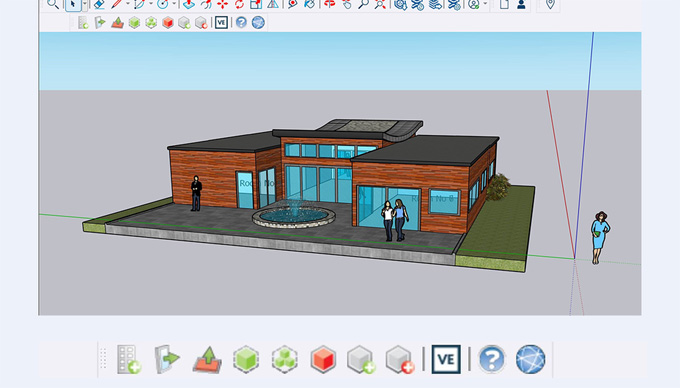The image size is (680, 388).
Task: Select the shrub beside the building
Action: tap(498, 187)
